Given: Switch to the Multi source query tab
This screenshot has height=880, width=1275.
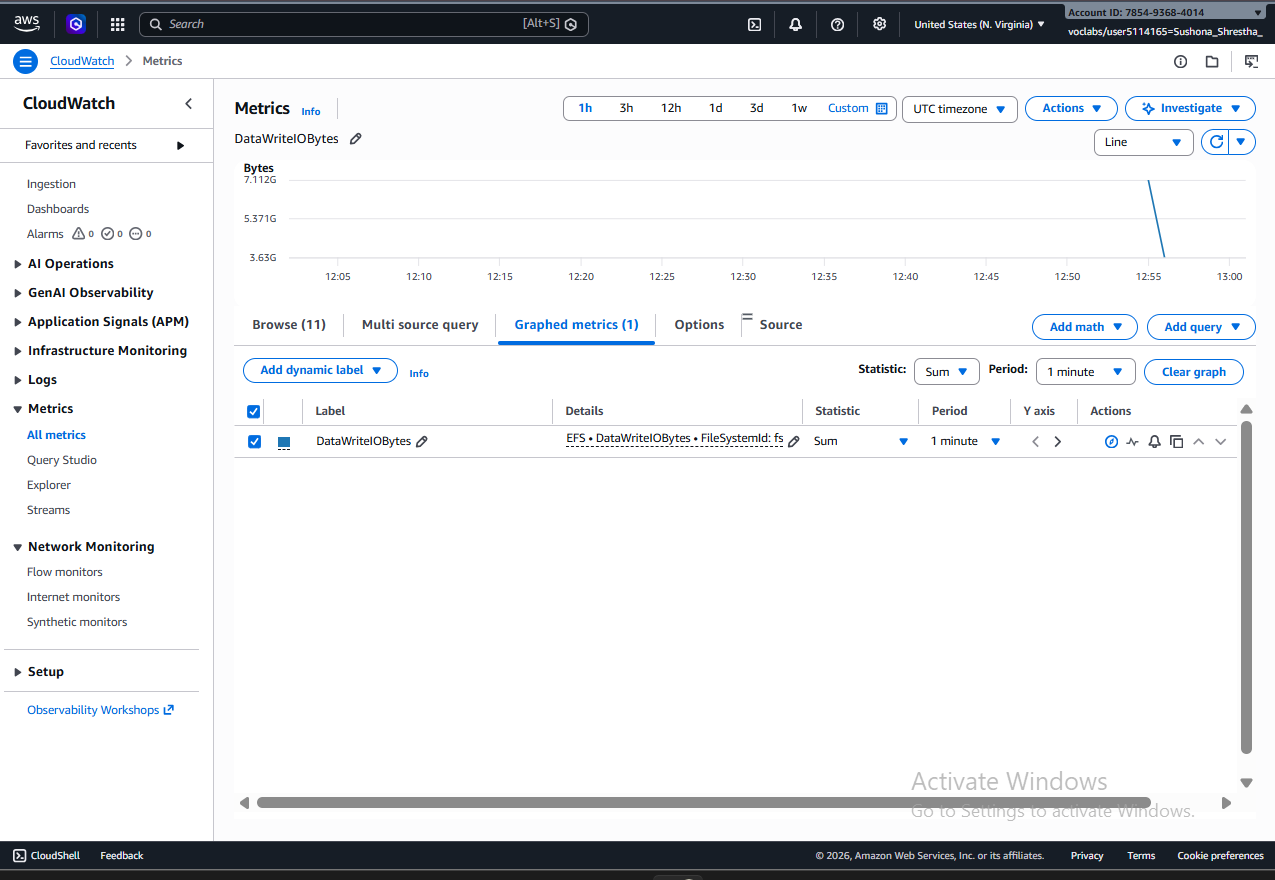Looking at the screenshot, I should (420, 325).
